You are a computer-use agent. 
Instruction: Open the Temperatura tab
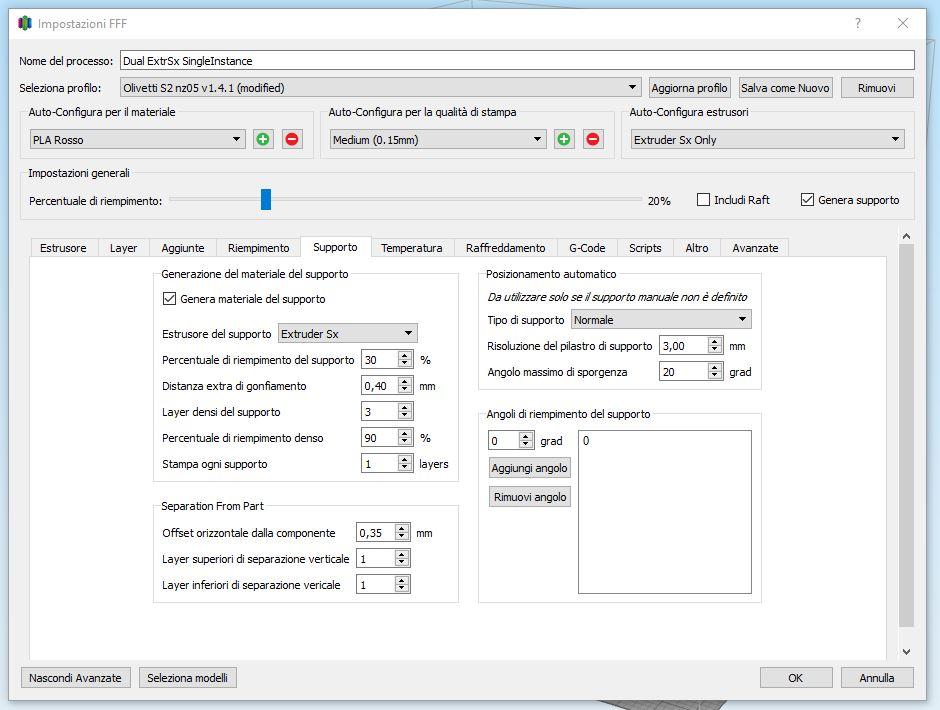(x=411, y=248)
